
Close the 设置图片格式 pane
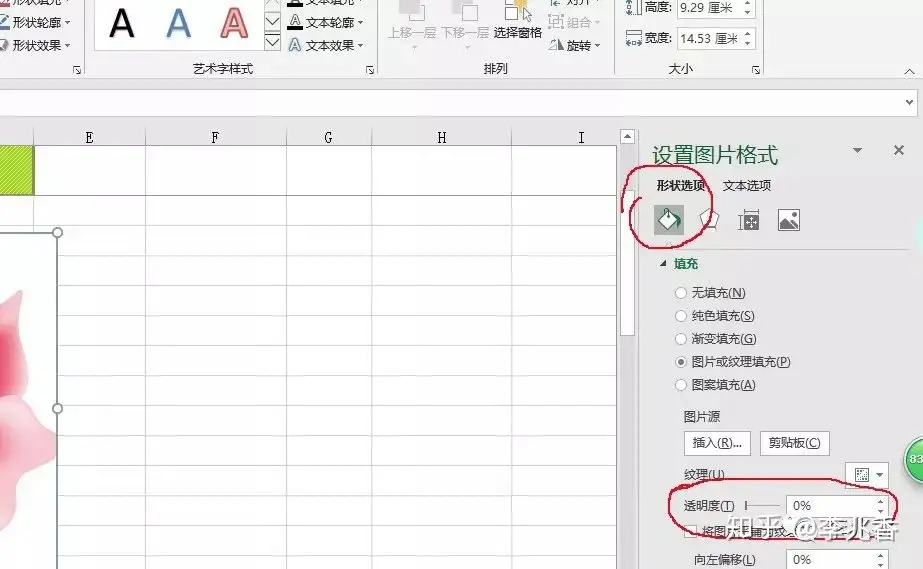click(x=899, y=150)
